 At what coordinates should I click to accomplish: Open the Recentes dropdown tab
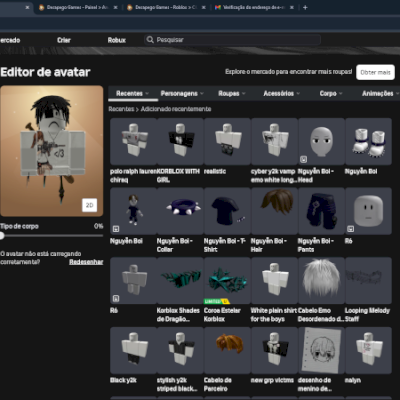(x=133, y=93)
